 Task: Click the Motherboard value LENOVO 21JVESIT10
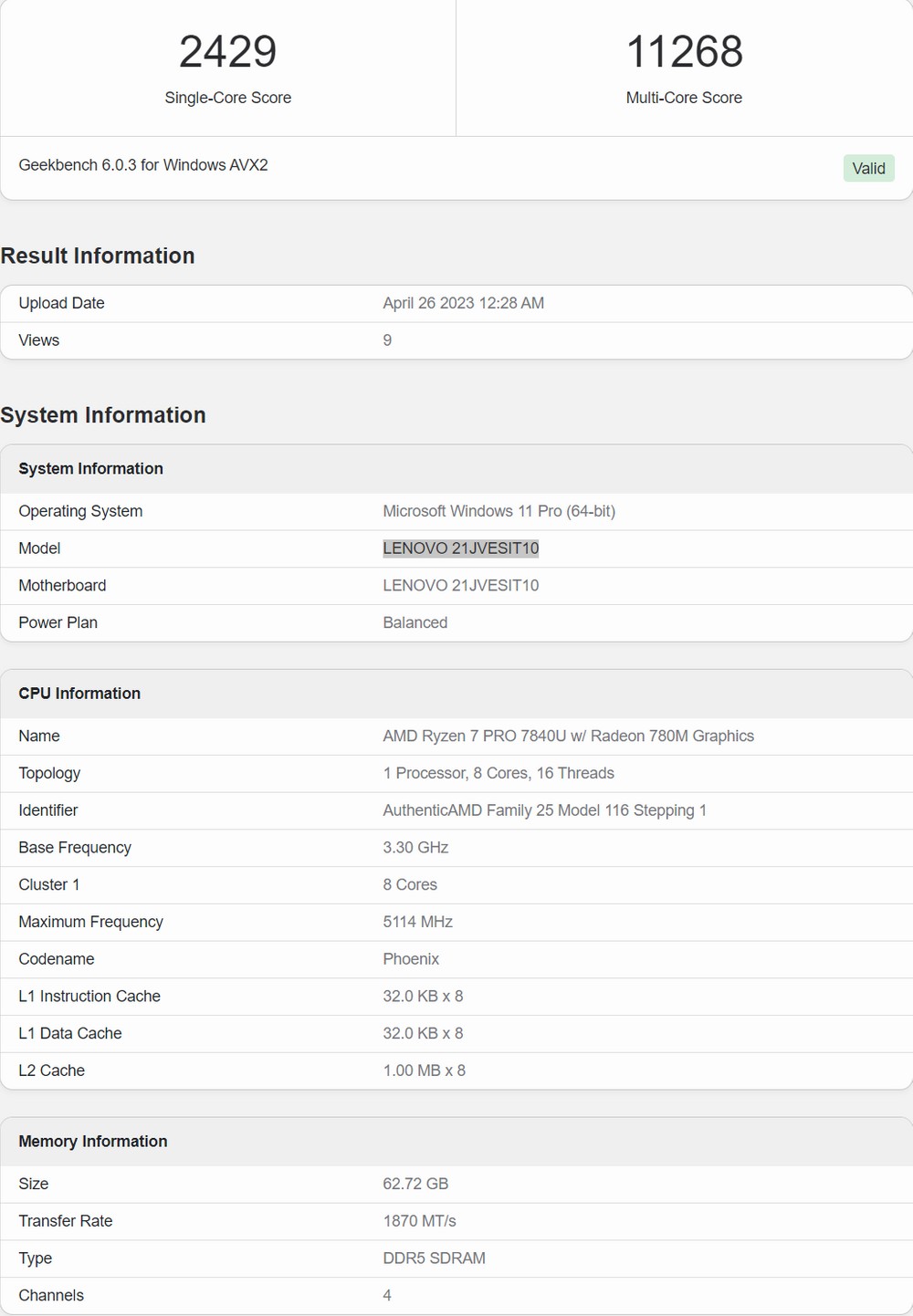[x=461, y=585]
